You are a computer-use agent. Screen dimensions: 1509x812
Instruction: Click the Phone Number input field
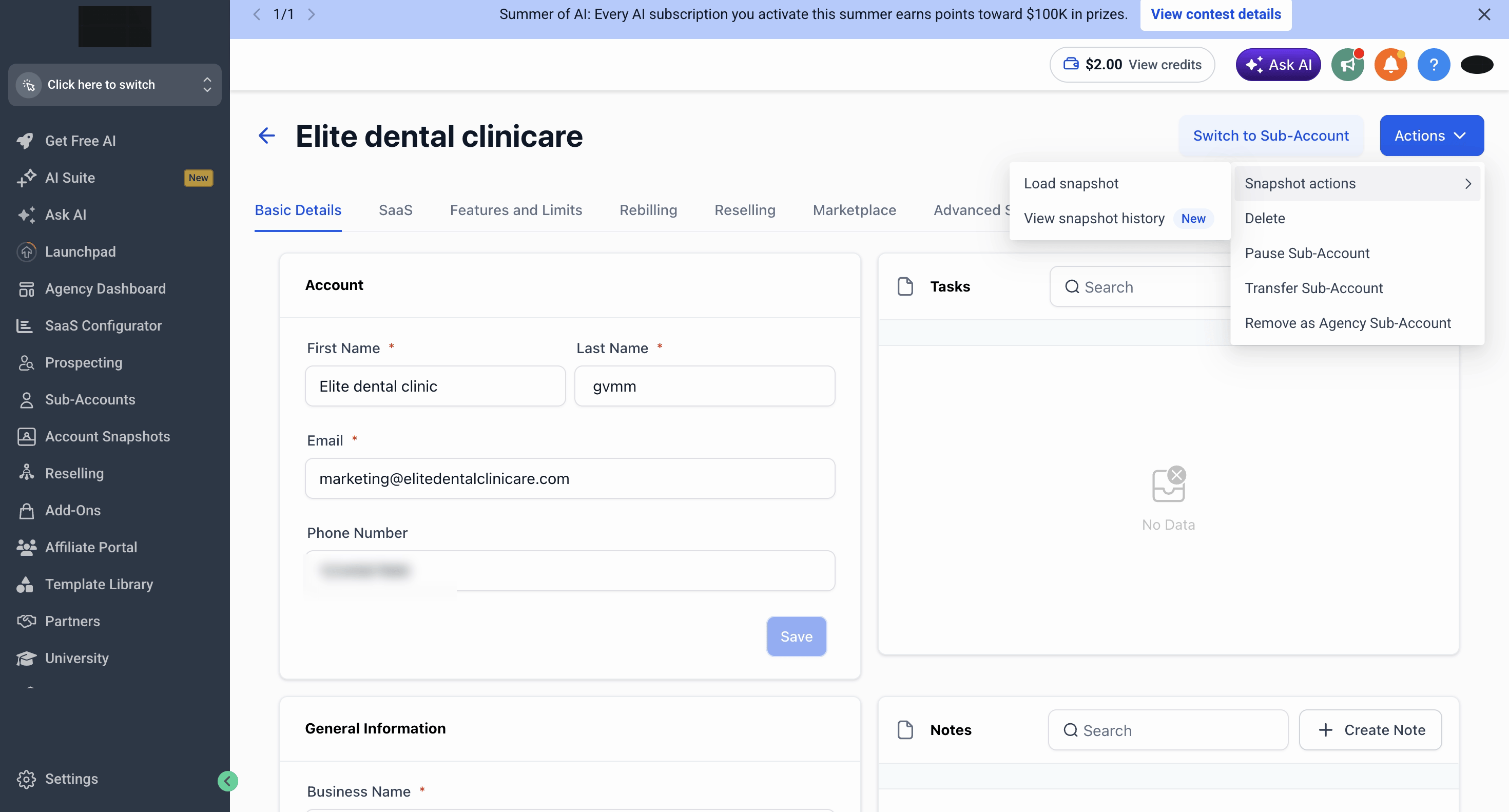pos(570,571)
